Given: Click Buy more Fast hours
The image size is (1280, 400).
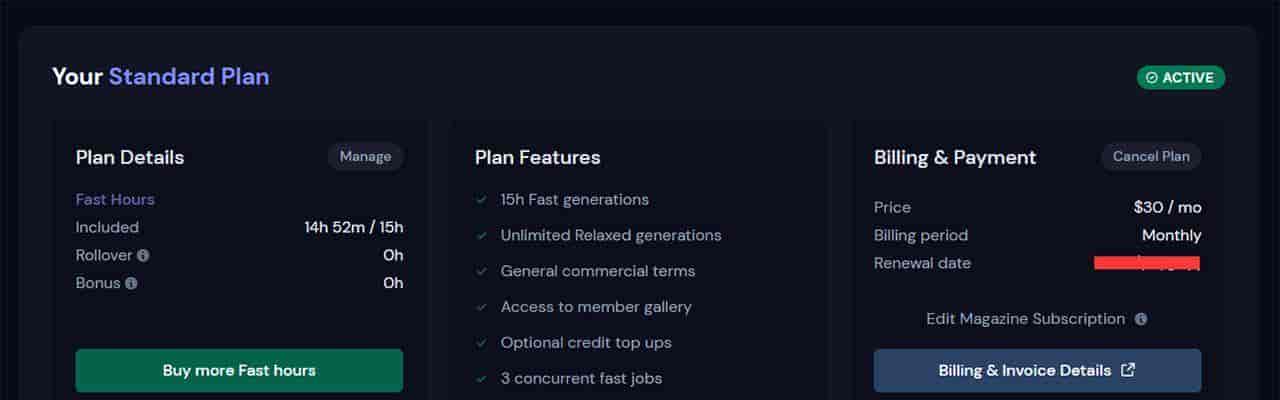Looking at the screenshot, I should (239, 370).
